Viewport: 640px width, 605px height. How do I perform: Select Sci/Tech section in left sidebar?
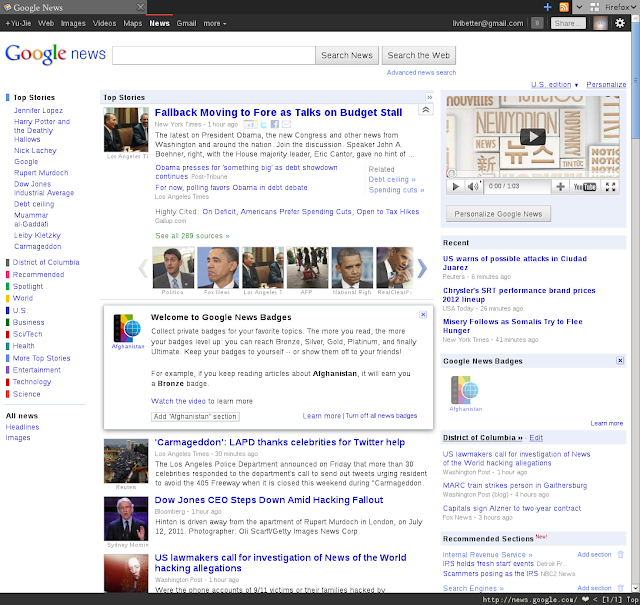pyautogui.click(x=27, y=334)
